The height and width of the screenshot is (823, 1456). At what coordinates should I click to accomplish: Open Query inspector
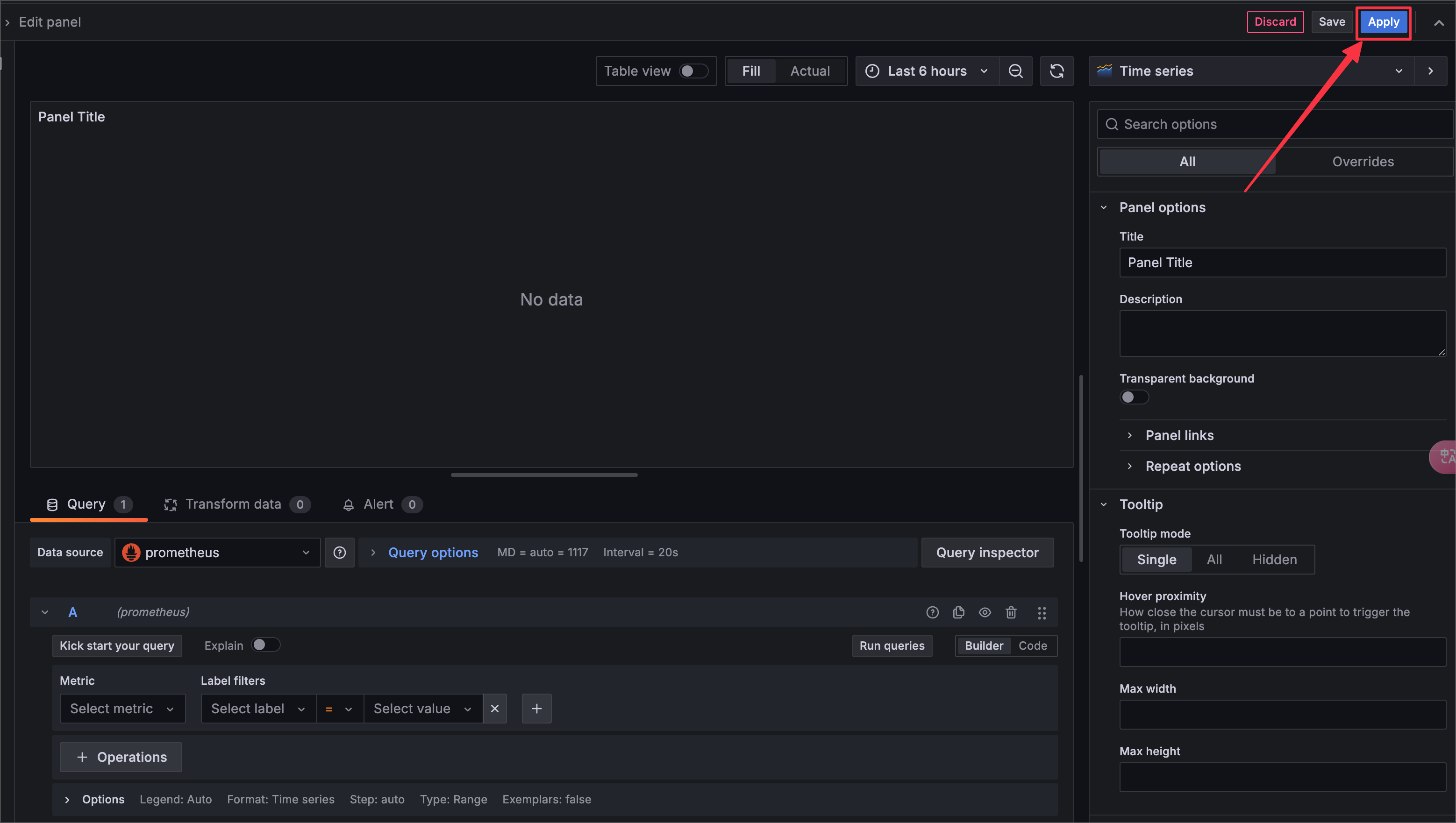click(987, 552)
